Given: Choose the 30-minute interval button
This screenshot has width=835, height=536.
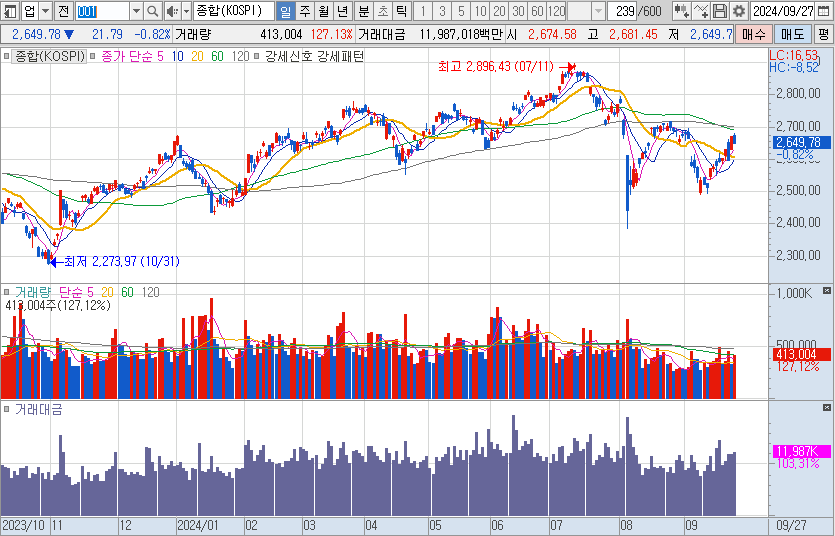Looking at the screenshot, I should tap(518, 11).
